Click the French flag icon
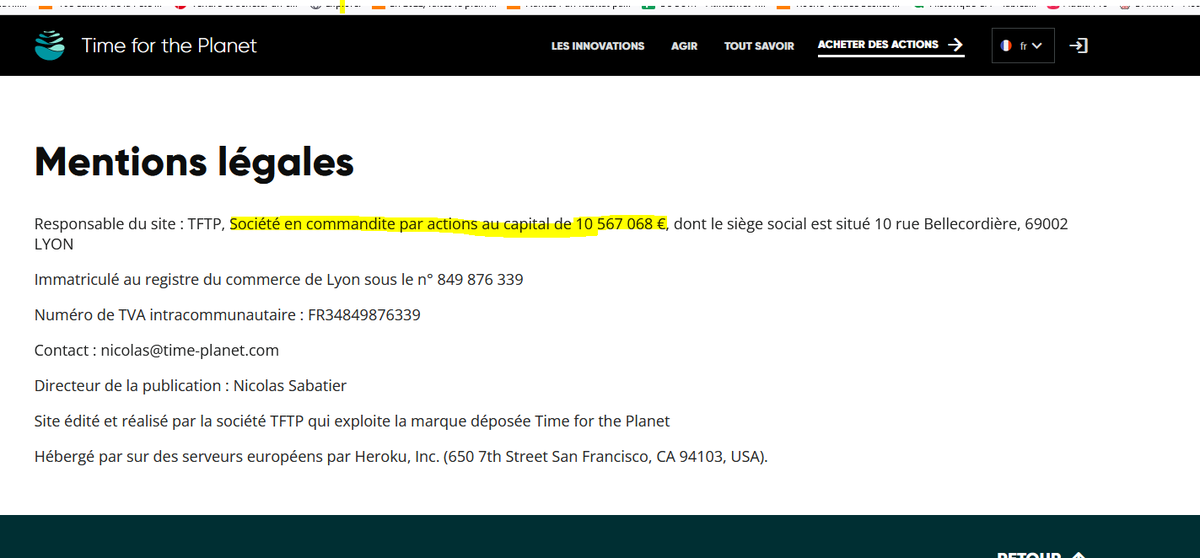 point(1006,45)
